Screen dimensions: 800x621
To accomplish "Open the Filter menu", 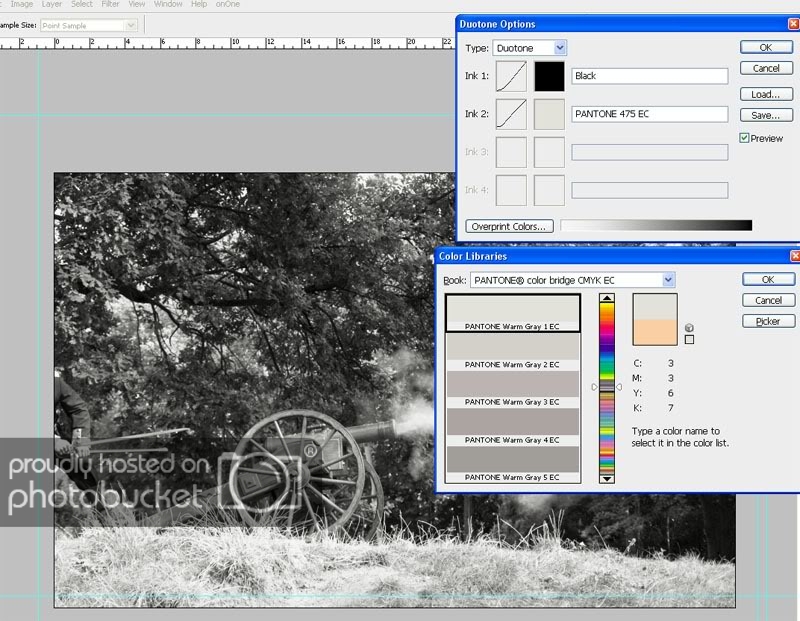I will [x=110, y=4].
